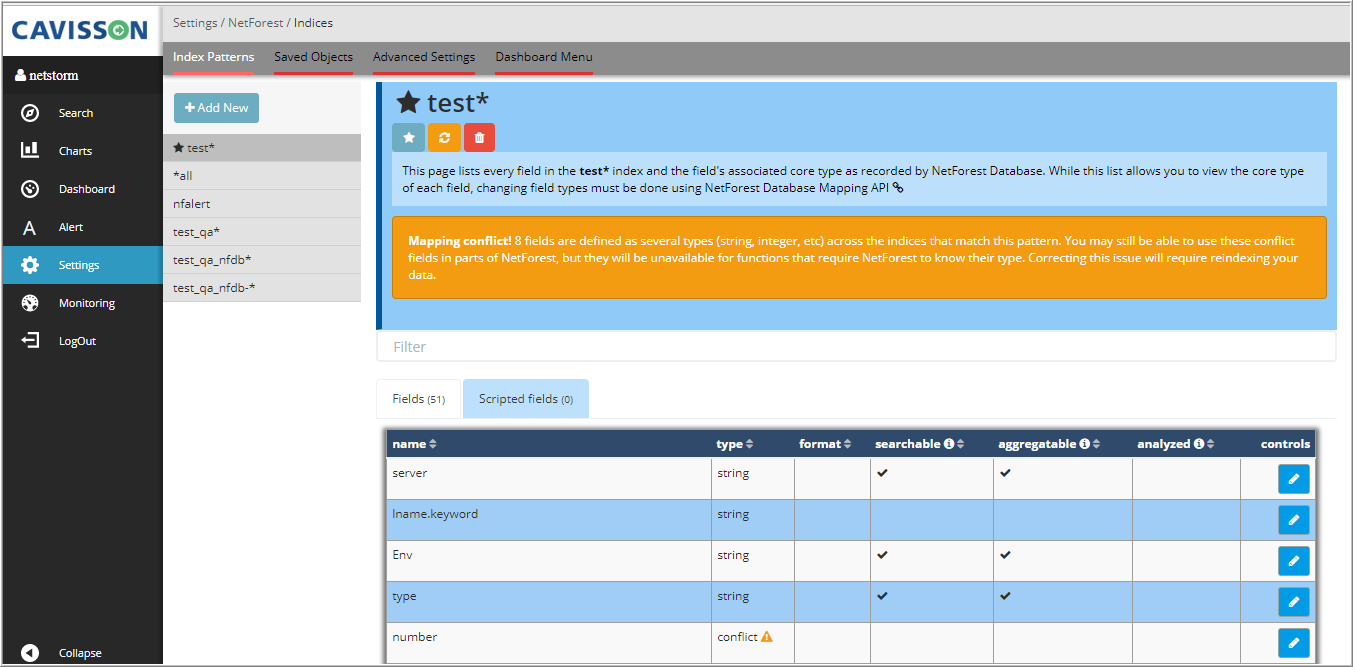Show info for the analyzed column

[1199, 444]
